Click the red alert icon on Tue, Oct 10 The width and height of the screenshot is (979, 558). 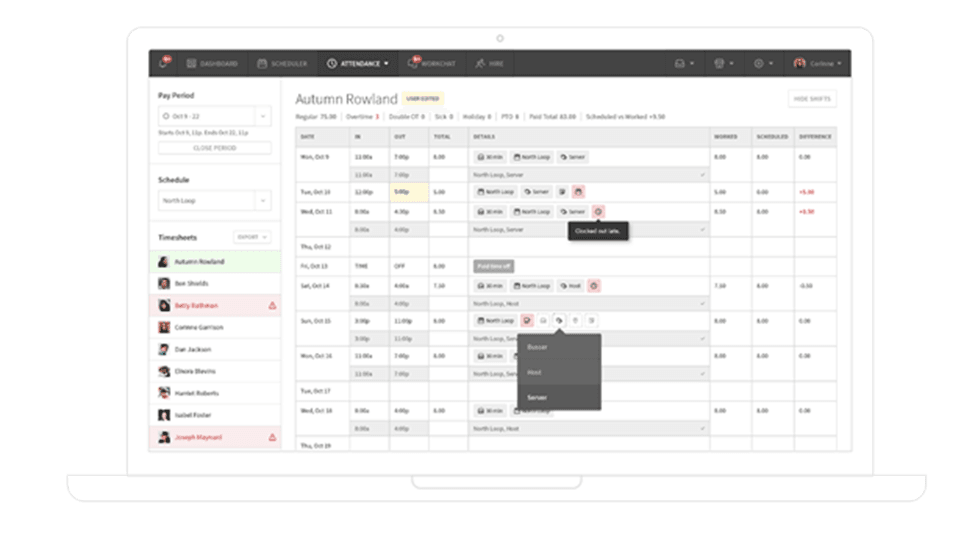pyautogui.click(x=578, y=191)
